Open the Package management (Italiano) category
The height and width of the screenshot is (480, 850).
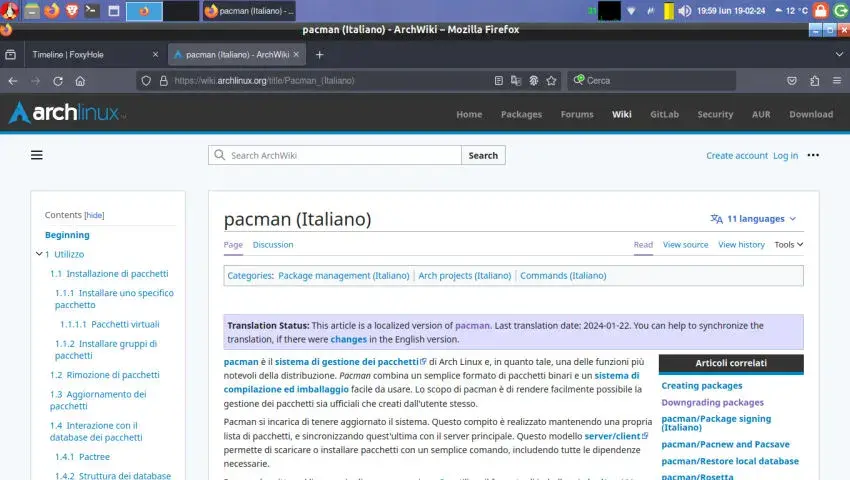pos(344,276)
